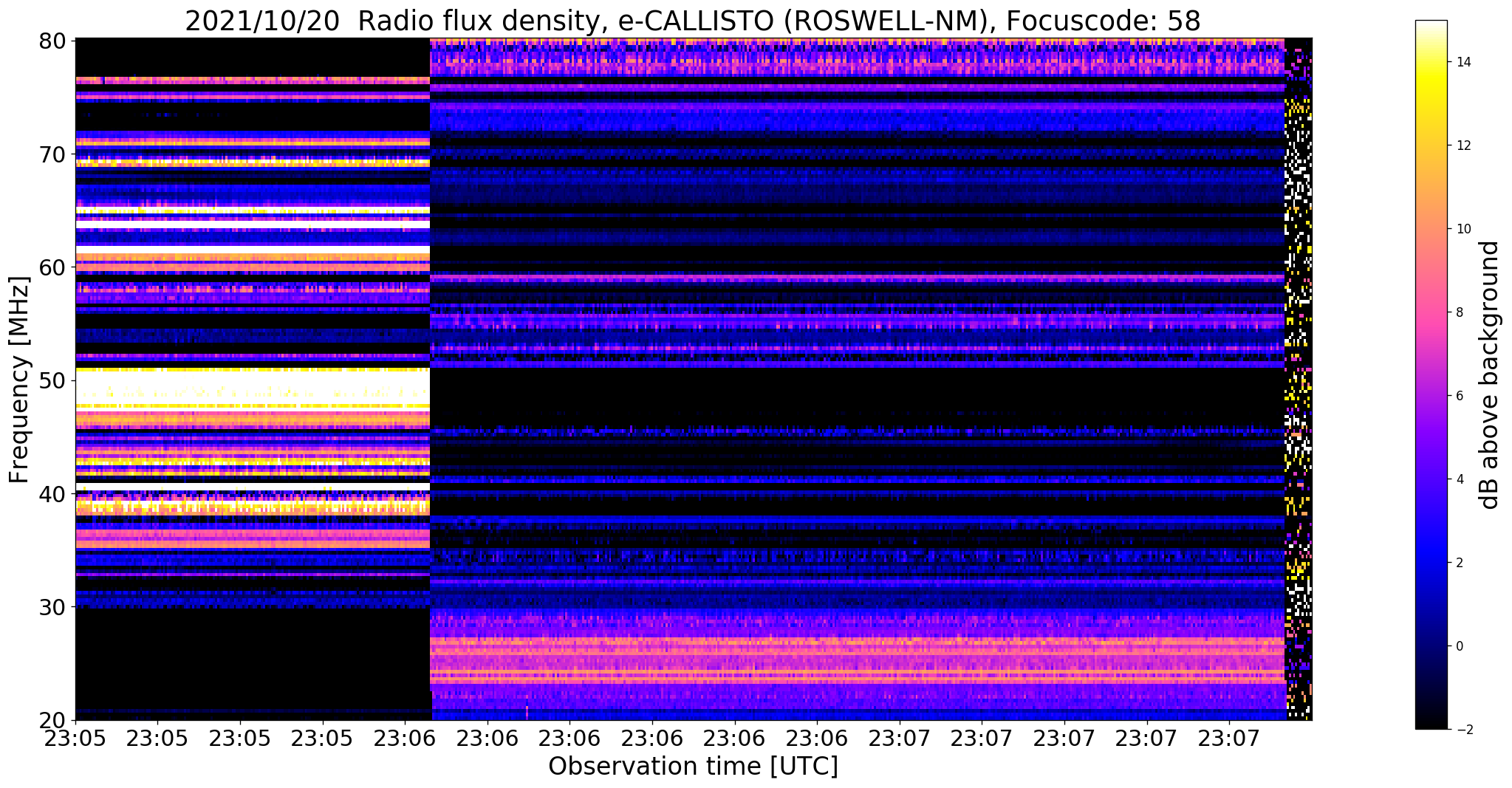Click the frequency axis tick label 70

[x=52, y=154]
